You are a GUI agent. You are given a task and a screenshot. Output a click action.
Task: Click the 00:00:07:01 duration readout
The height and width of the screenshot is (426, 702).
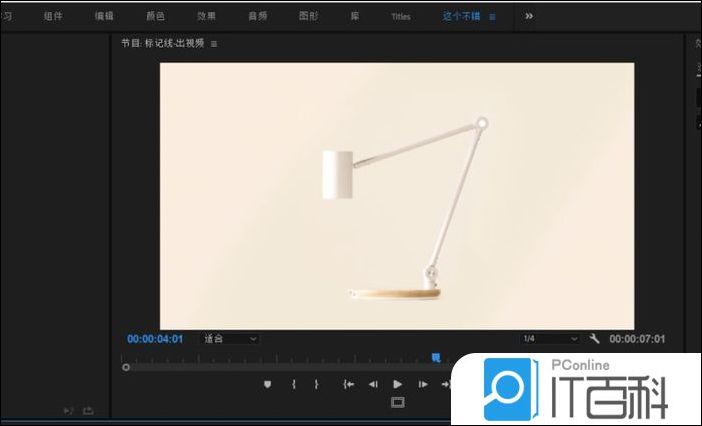pos(637,339)
